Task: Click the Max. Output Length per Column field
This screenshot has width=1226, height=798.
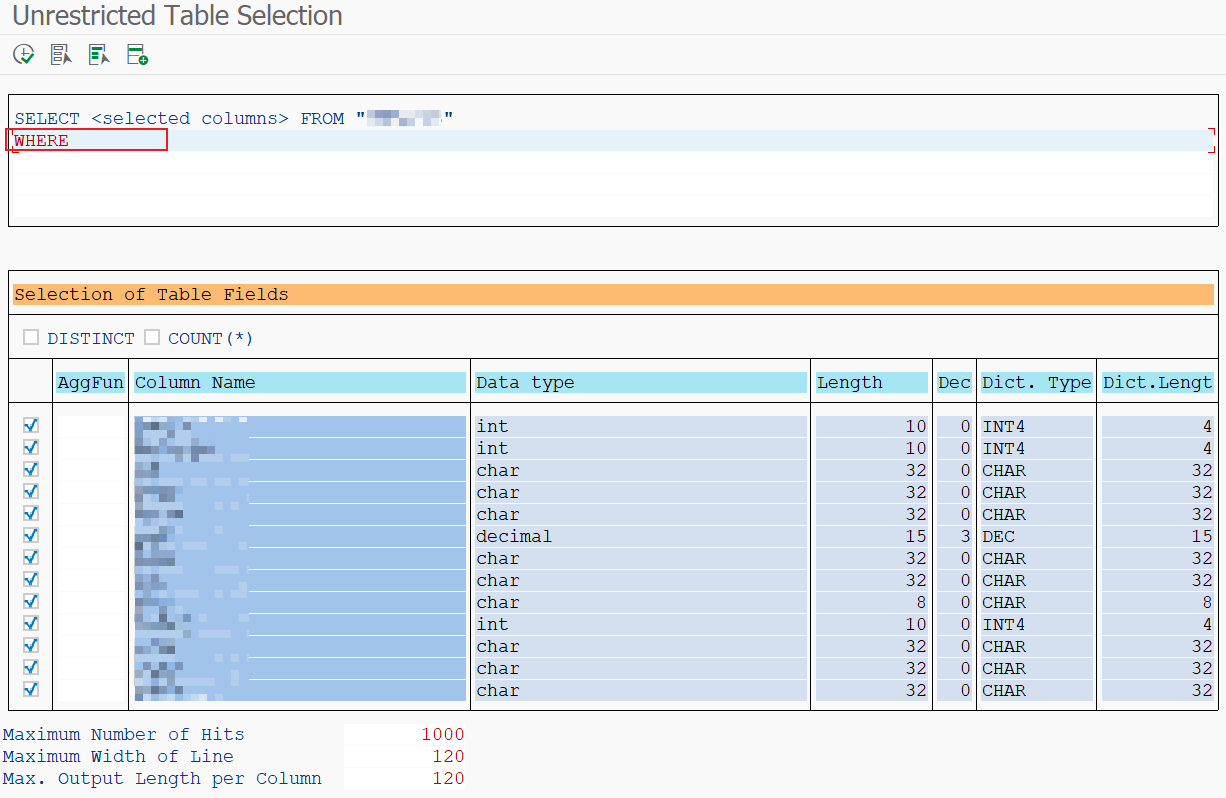Action: (x=405, y=779)
